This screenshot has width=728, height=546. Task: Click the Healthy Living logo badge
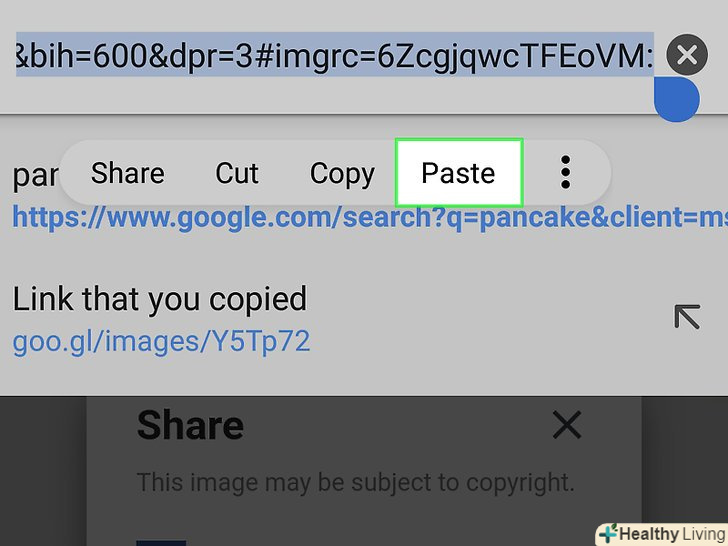point(662,534)
